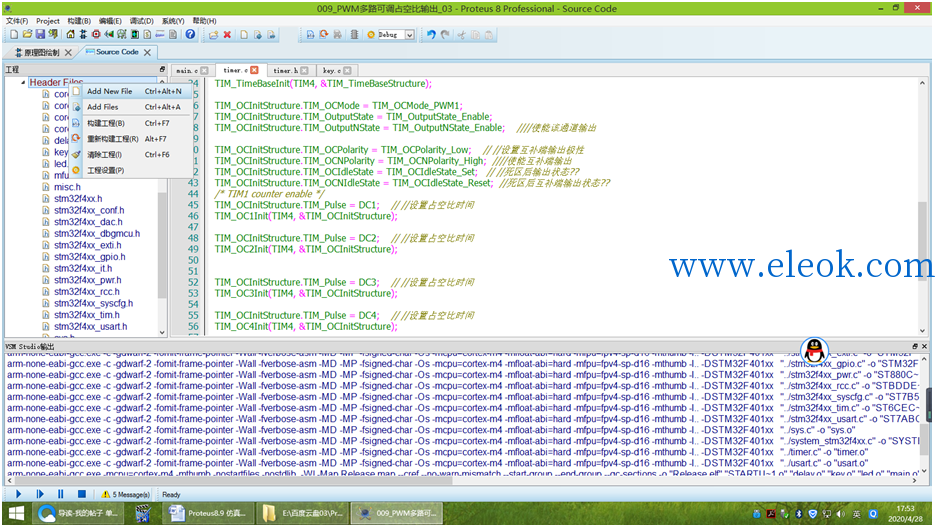
Task: Select stm32f4xx_tim.h in the project tree
Action: click(x=86, y=315)
